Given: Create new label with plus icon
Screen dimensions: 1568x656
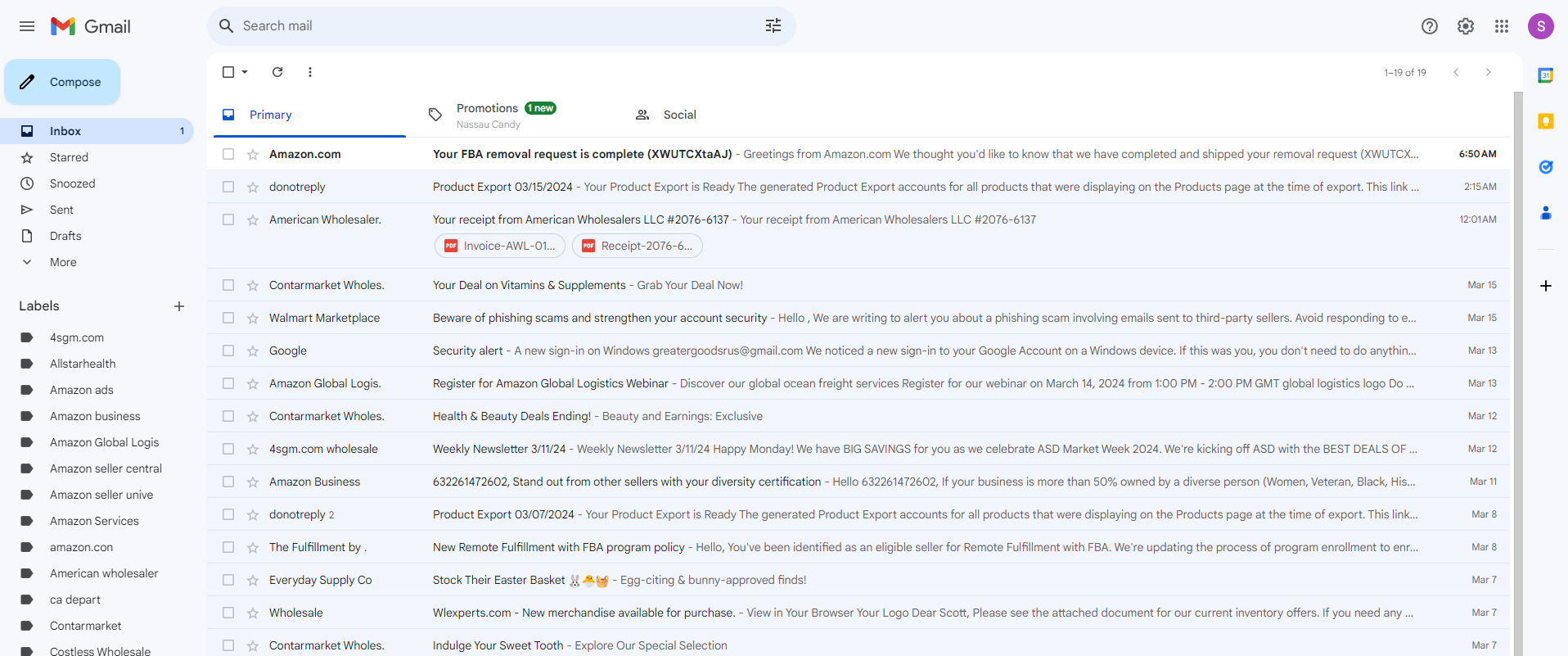Looking at the screenshot, I should pyautogui.click(x=179, y=306).
